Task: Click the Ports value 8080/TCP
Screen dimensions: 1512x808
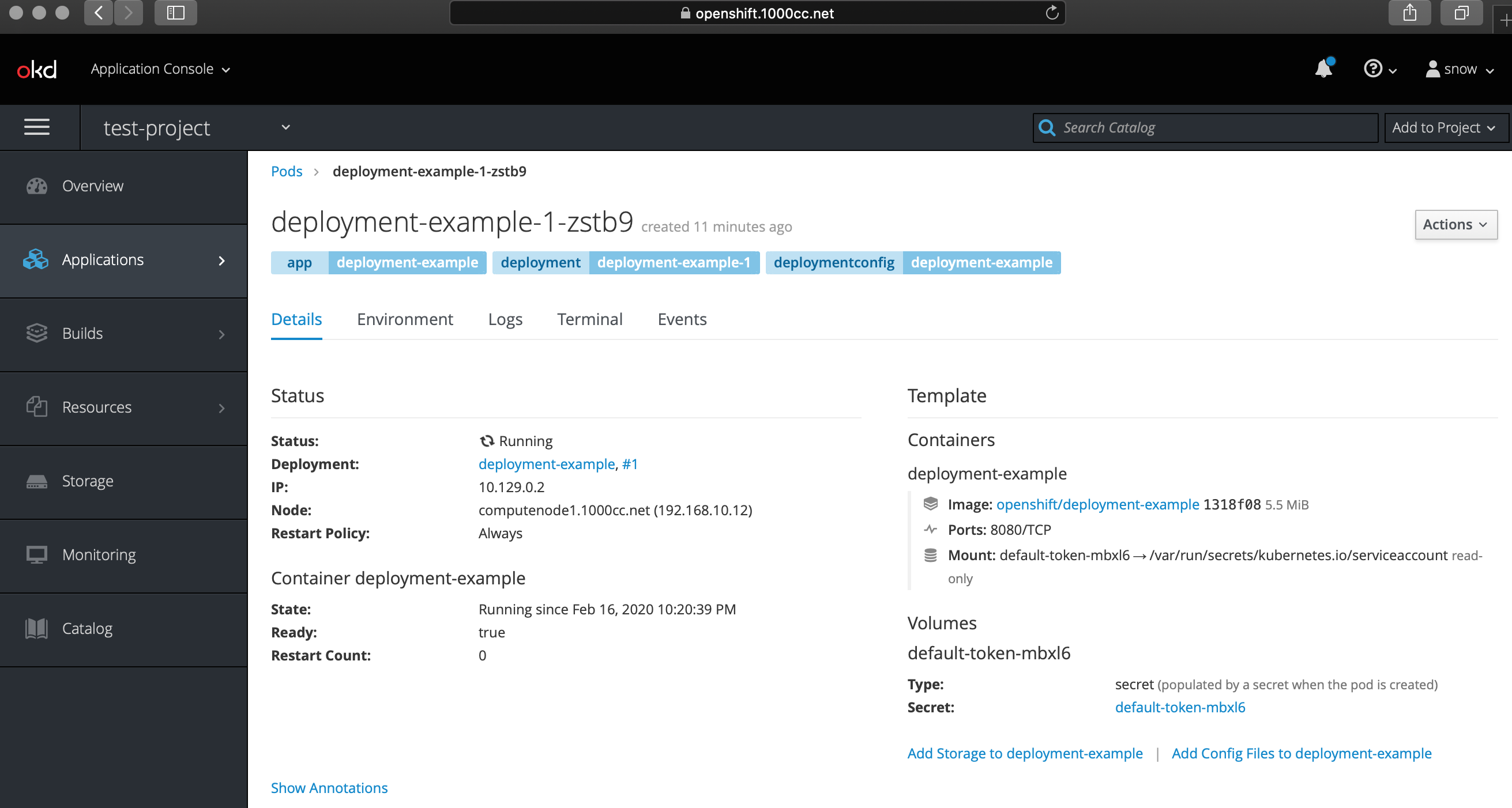Action: point(1020,529)
